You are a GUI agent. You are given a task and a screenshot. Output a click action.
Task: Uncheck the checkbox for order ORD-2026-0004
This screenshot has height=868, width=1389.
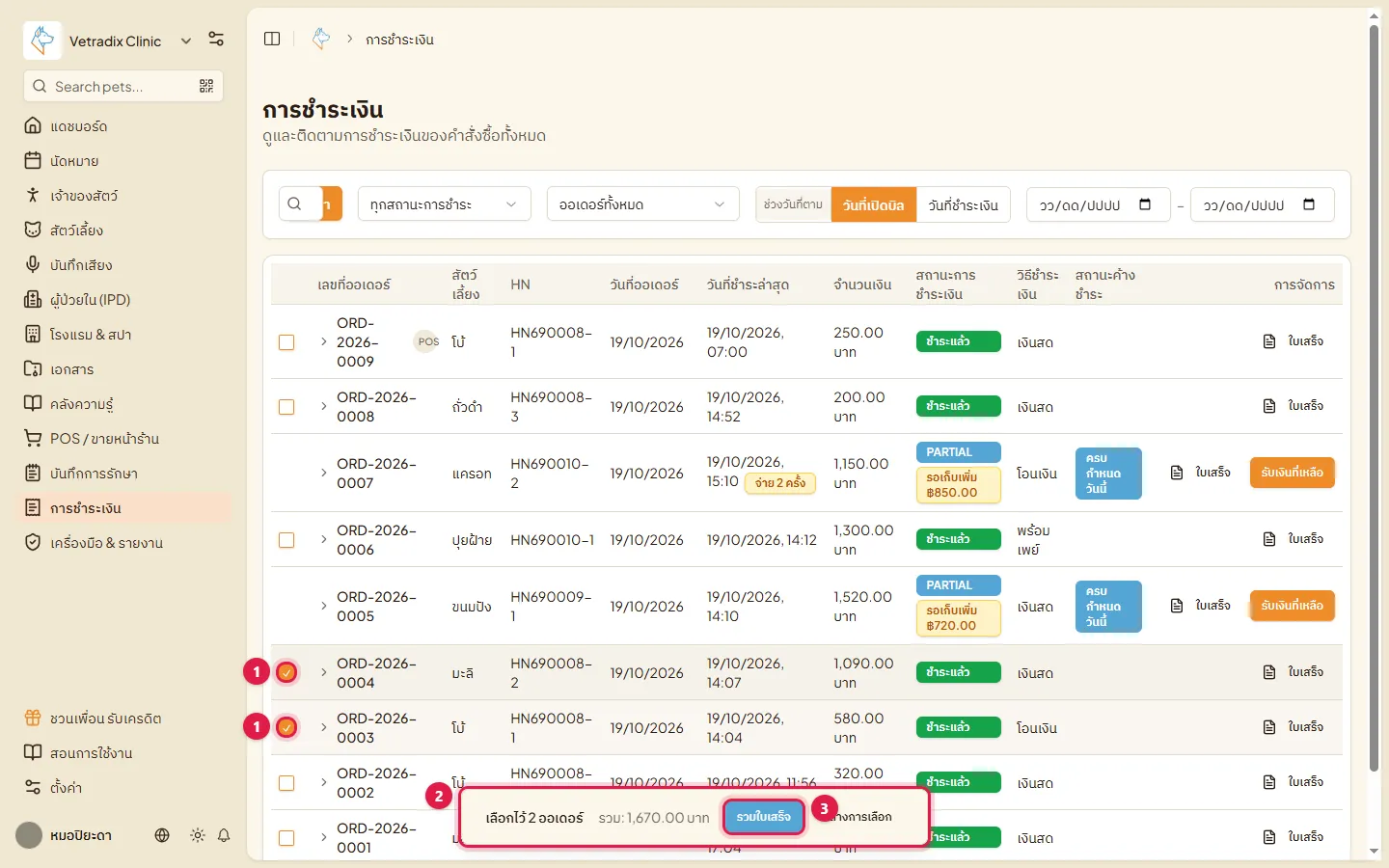(286, 672)
